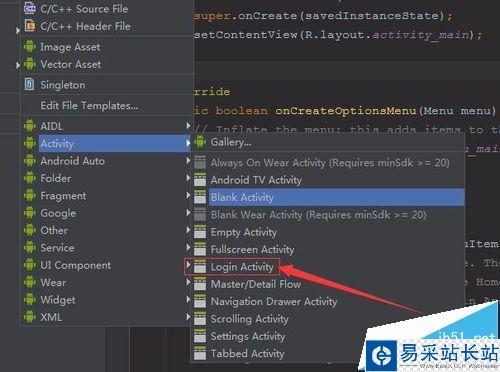
Task: Click the Widget android icon
Action: pyautogui.click(x=30, y=299)
